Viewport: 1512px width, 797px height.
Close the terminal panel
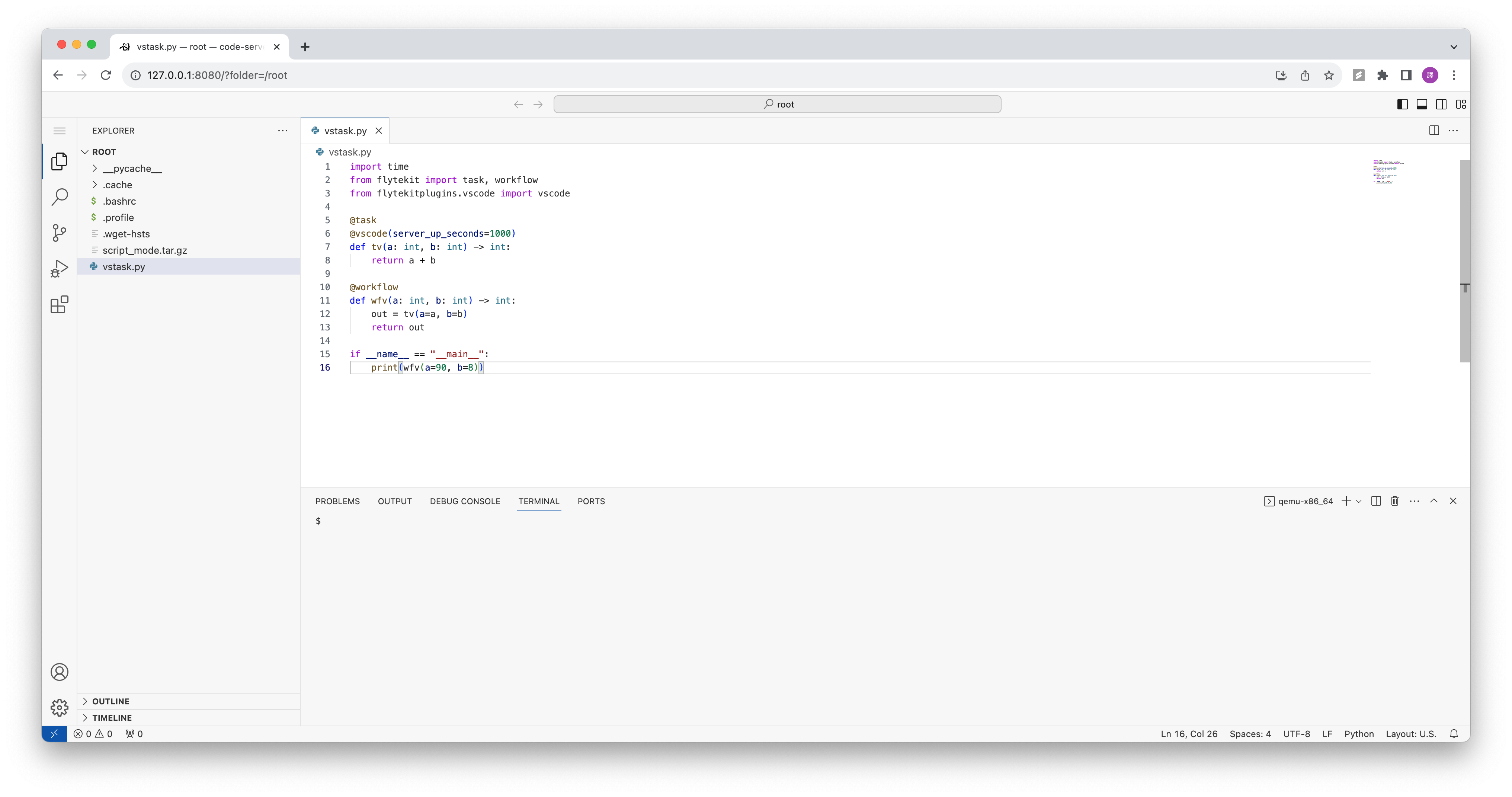(1453, 500)
